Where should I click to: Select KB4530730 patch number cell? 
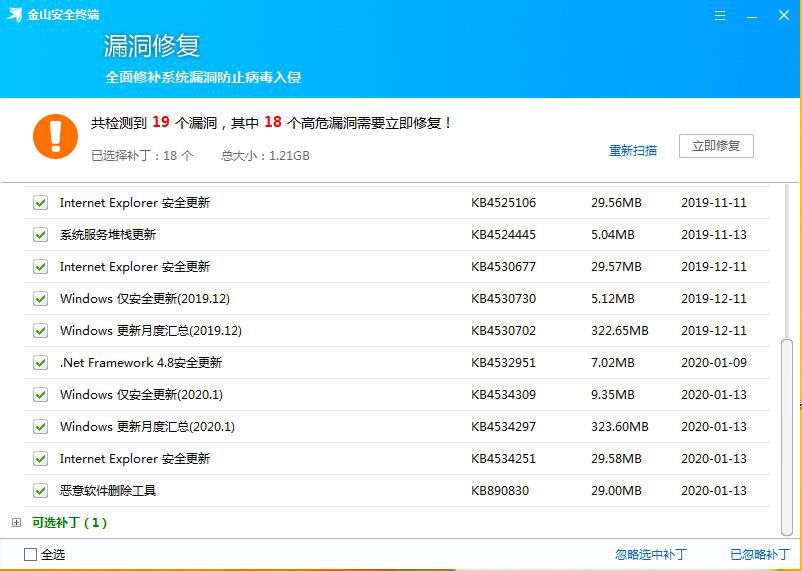pyautogui.click(x=503, y=299)
